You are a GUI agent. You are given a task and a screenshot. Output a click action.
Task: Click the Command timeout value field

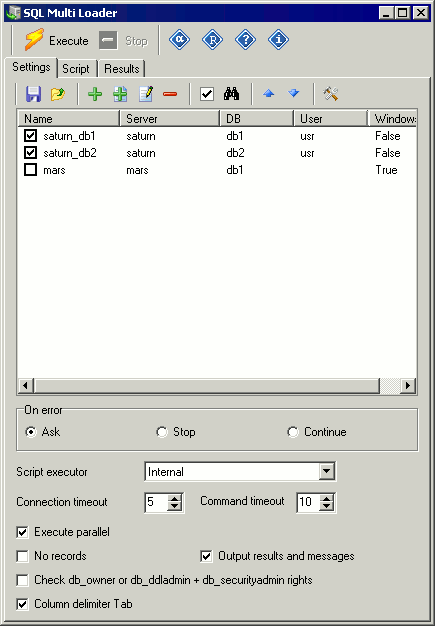pyautogui.click(x=308, y=502)
